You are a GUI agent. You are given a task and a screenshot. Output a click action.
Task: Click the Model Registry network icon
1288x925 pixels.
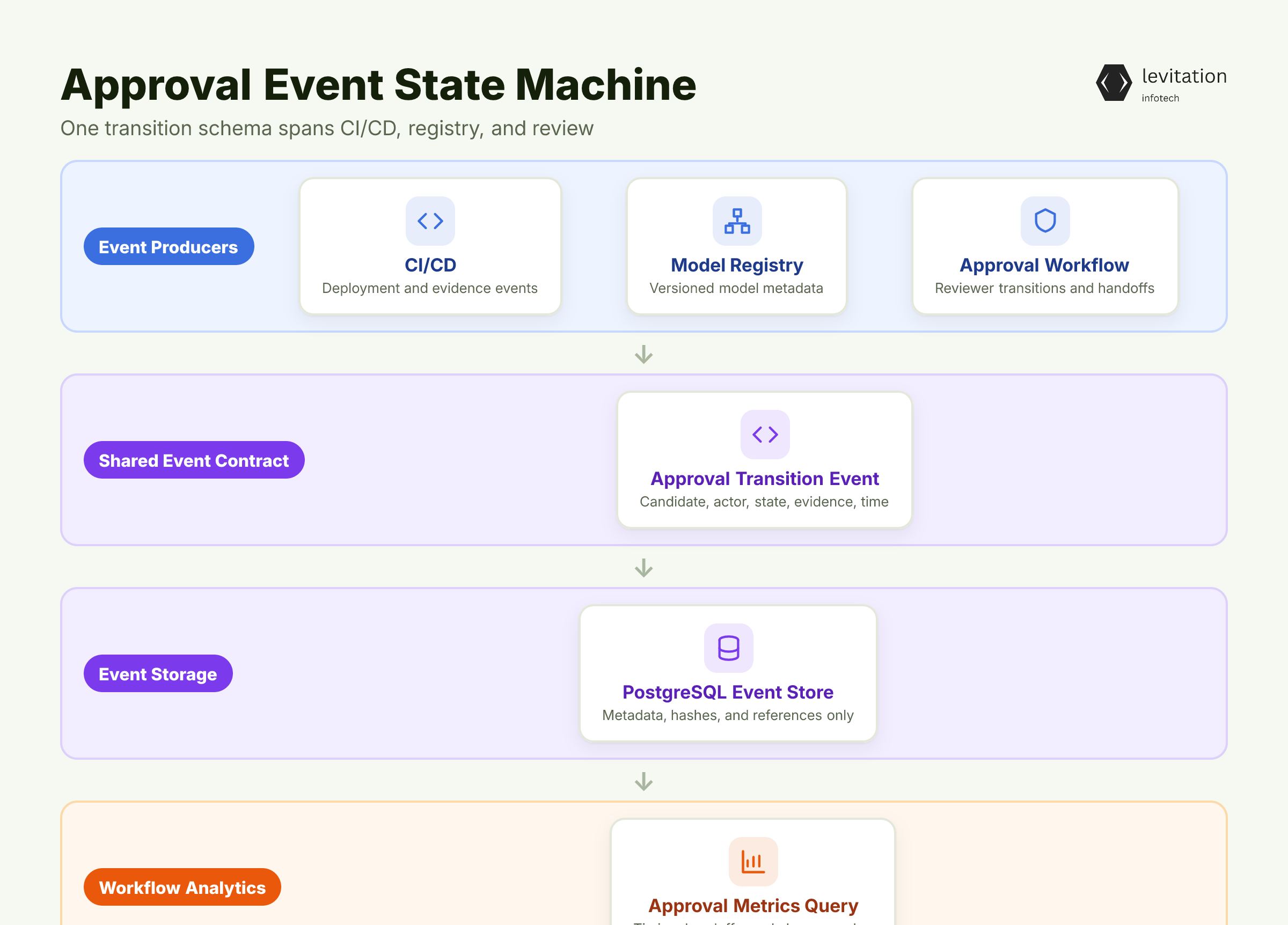coord(737,221)
